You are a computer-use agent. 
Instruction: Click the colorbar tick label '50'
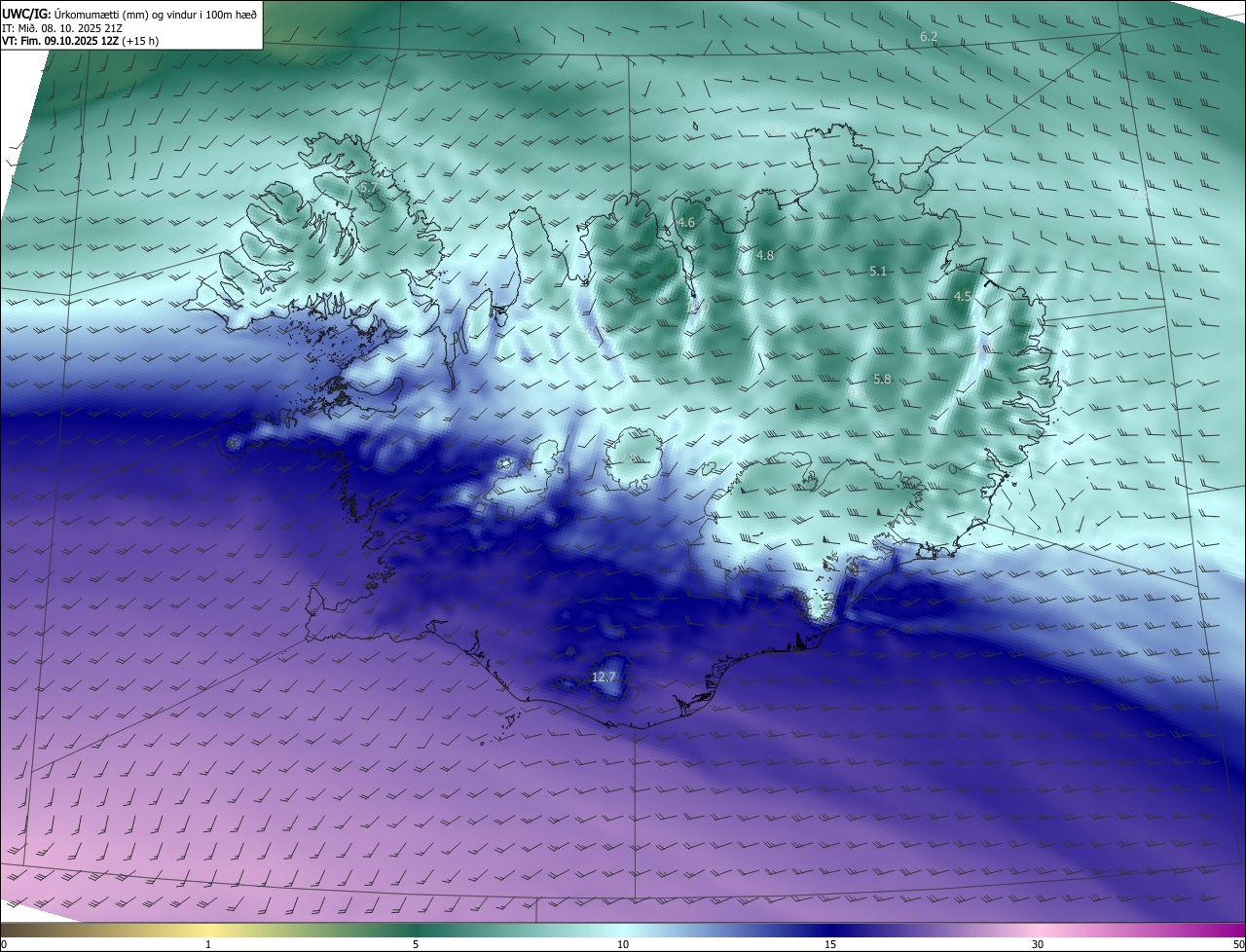pyautogui.click(x=1238, y=944)
